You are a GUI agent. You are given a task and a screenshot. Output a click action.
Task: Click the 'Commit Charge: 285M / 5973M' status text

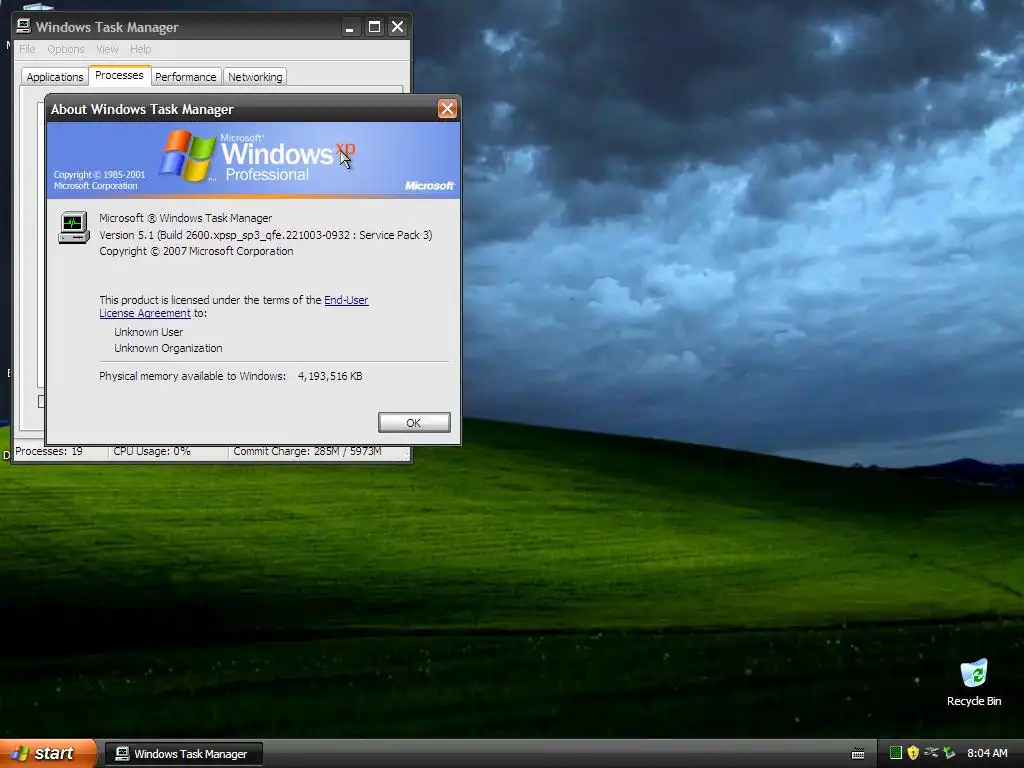pos(307,451)
